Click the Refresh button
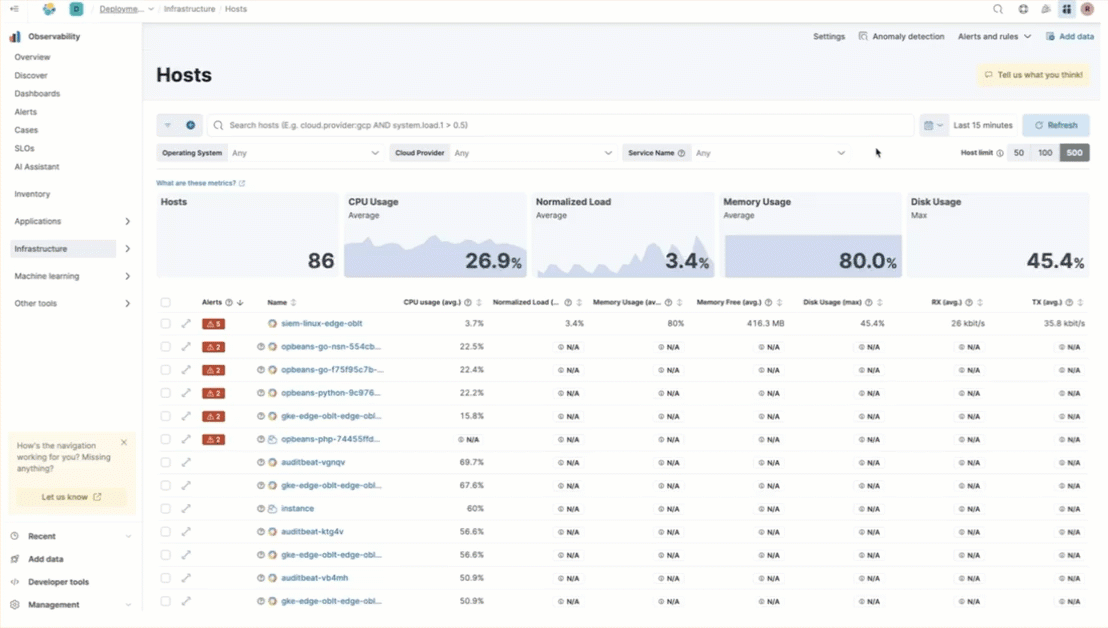1108x628 pixels. pos(1056,125)
